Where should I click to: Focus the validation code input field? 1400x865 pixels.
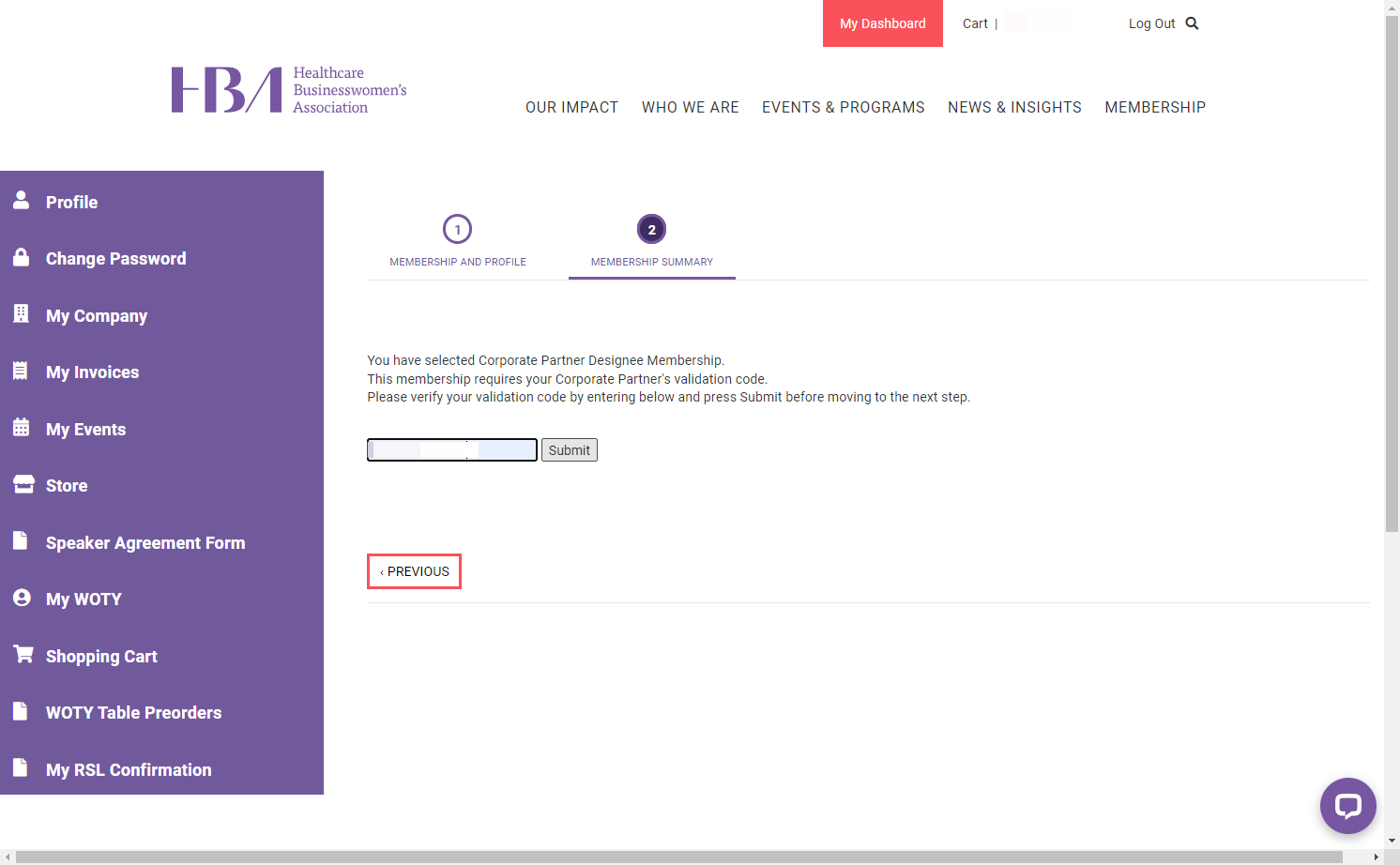click(452, 450)
